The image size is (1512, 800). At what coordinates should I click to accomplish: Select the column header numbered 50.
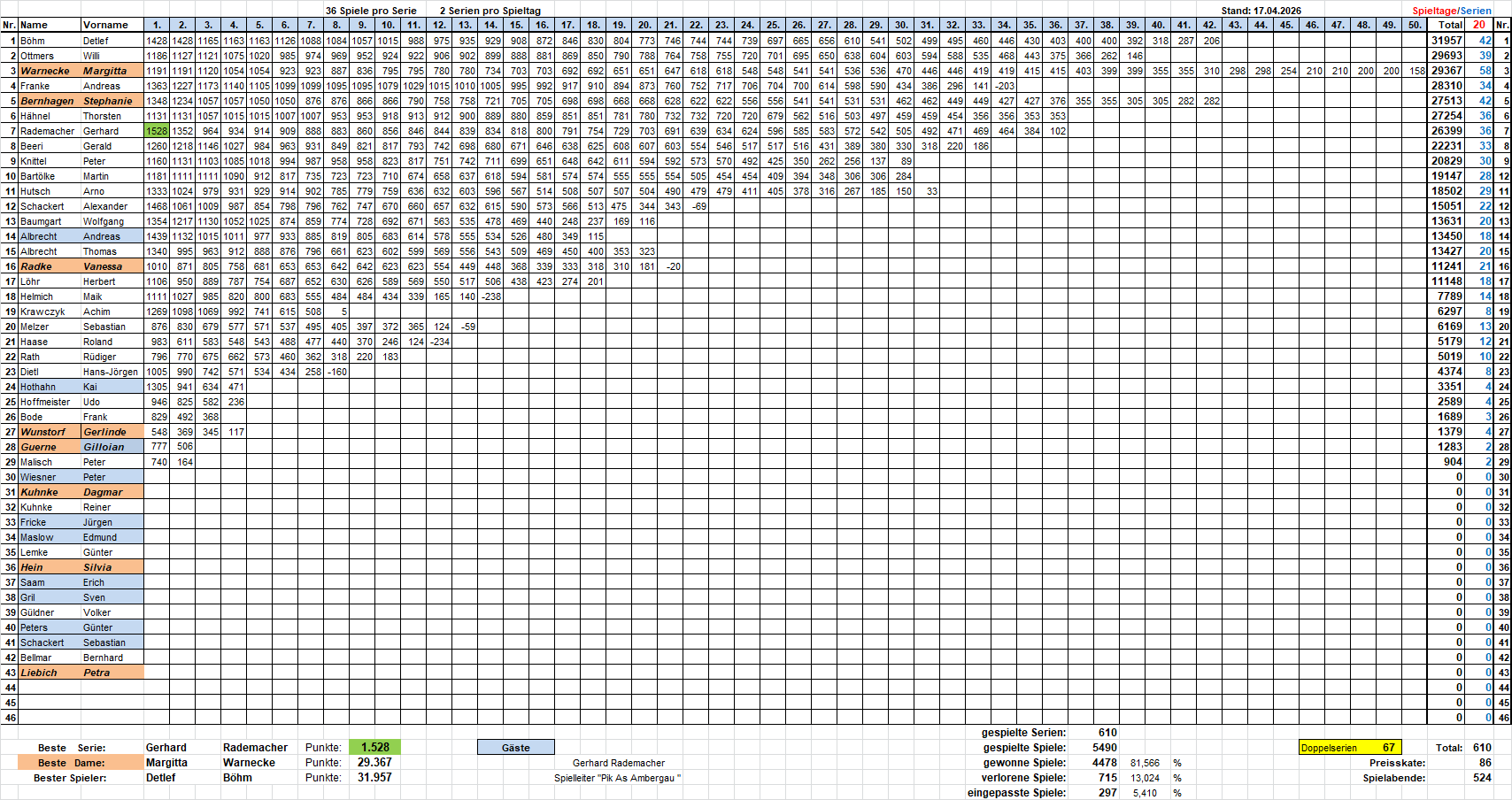[x=1415, y=25]
